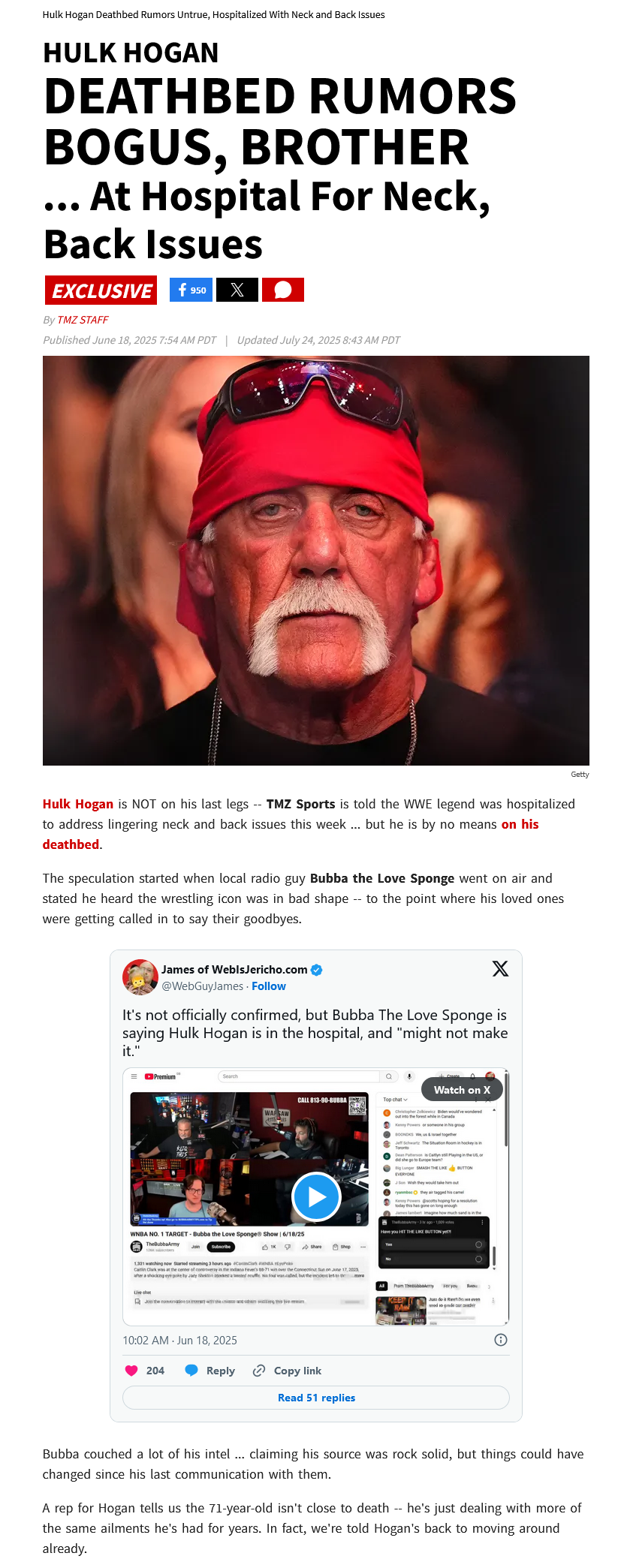Follow @WebGuyJames on X

tap(269, 986)
